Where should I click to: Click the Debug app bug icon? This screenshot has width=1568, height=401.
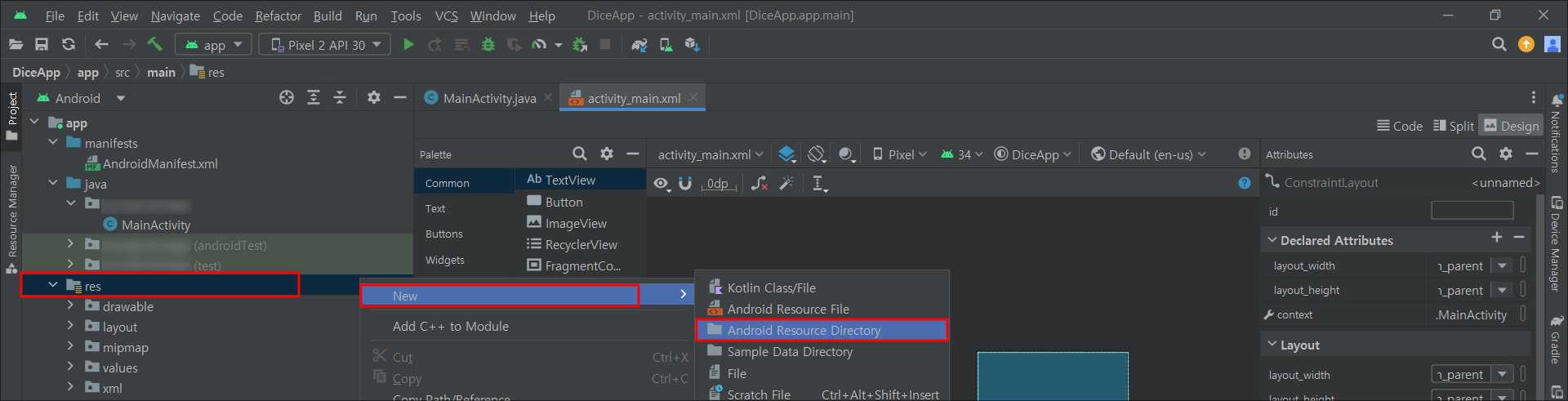coord(488,44)
